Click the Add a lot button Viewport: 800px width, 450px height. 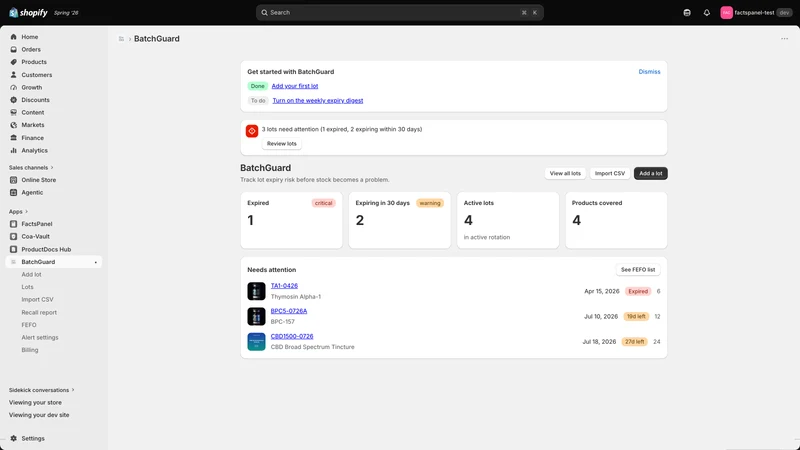(x=651, y=173)
